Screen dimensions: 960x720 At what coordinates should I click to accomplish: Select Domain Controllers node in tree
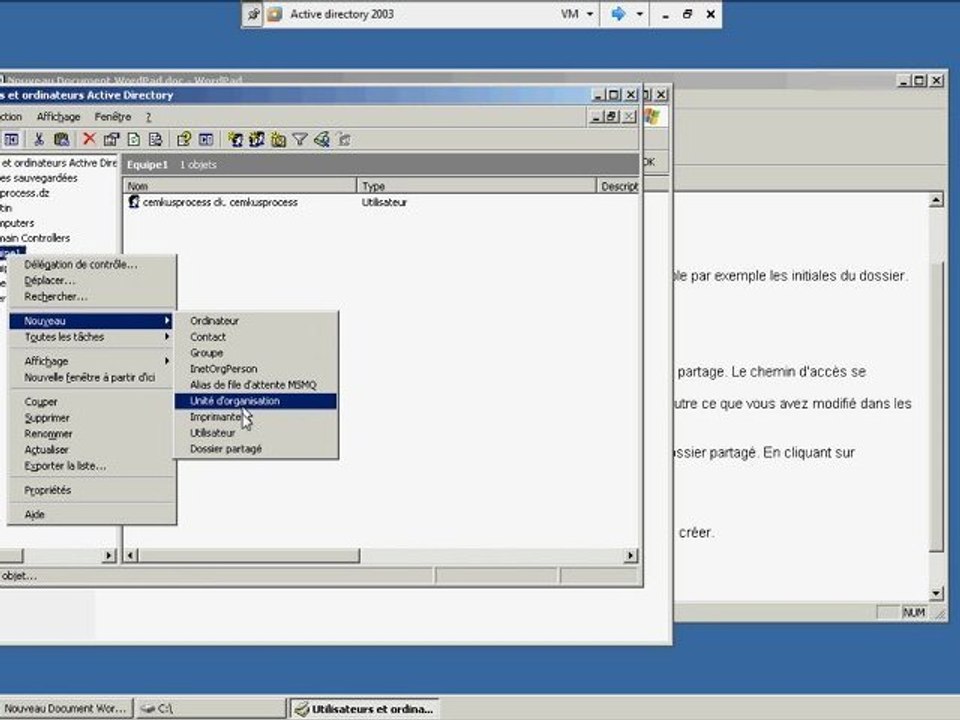pos(35,238)
